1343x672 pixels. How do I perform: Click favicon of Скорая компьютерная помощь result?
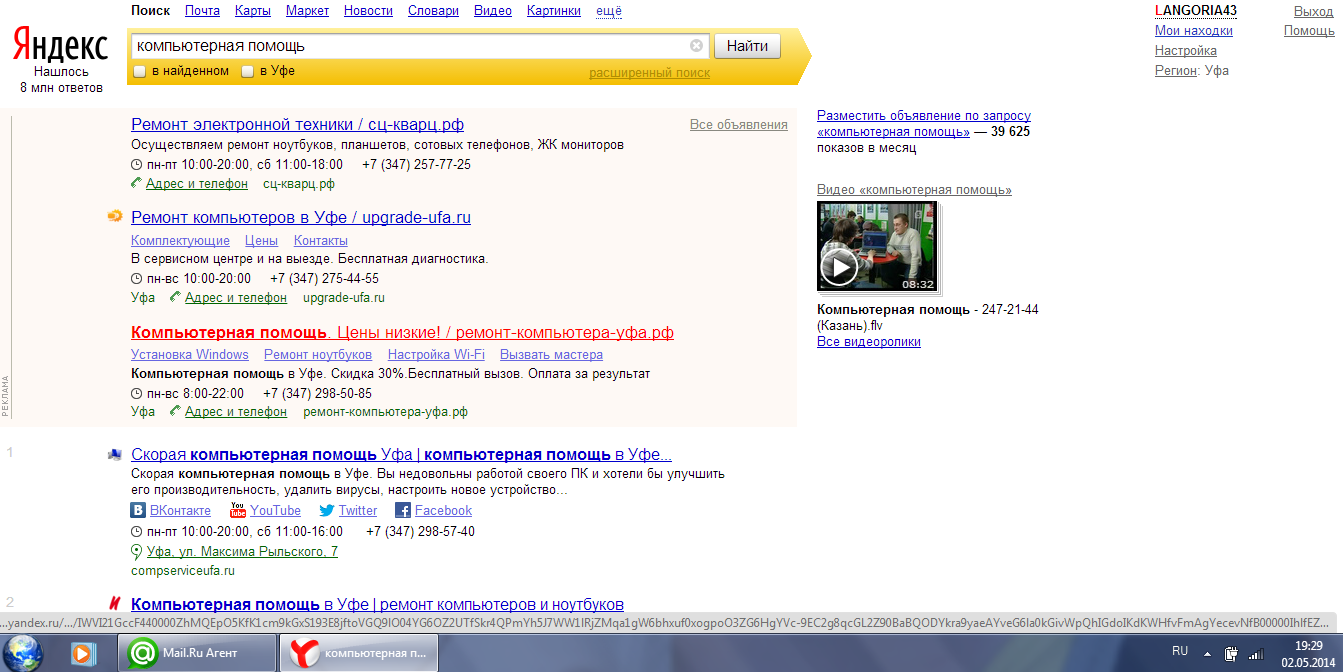pos(115,454)
